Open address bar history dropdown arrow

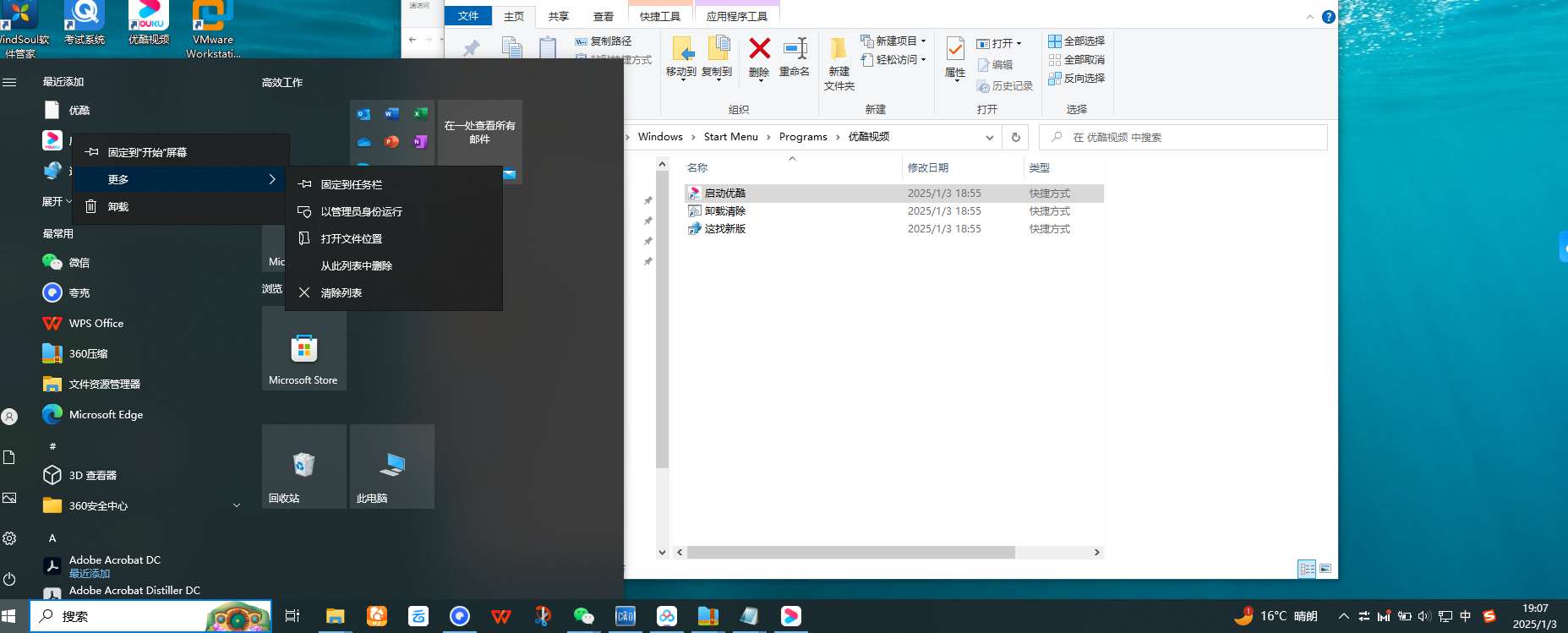990,137
